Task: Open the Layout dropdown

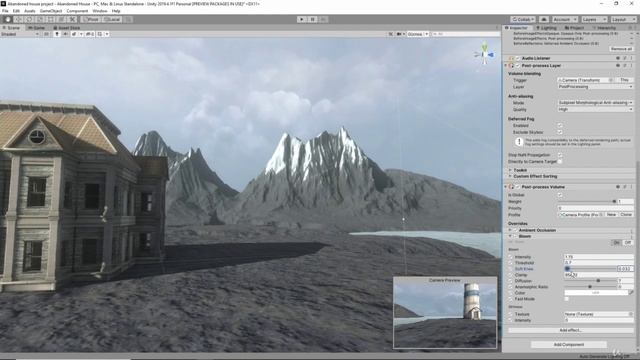Action: pos(623,19)
